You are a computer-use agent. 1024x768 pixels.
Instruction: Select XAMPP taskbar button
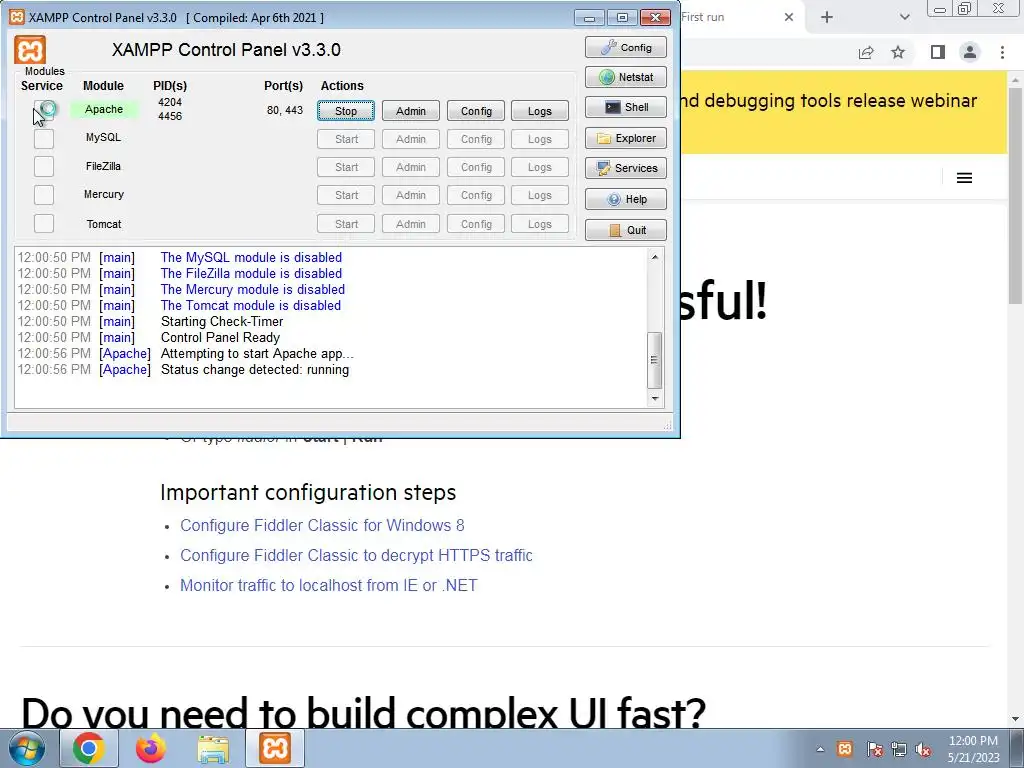tap(275, 748)
